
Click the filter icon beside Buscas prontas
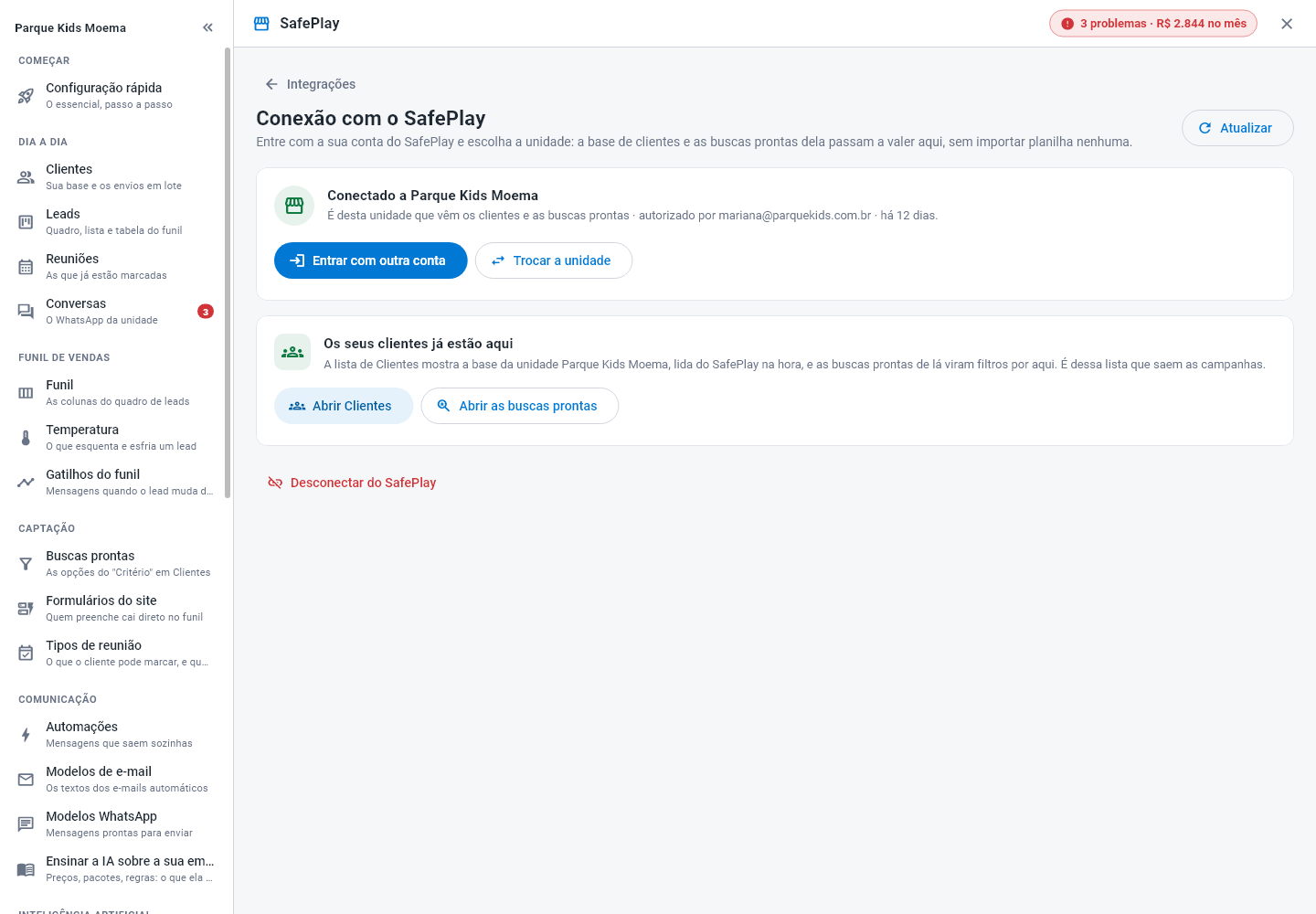26,564
